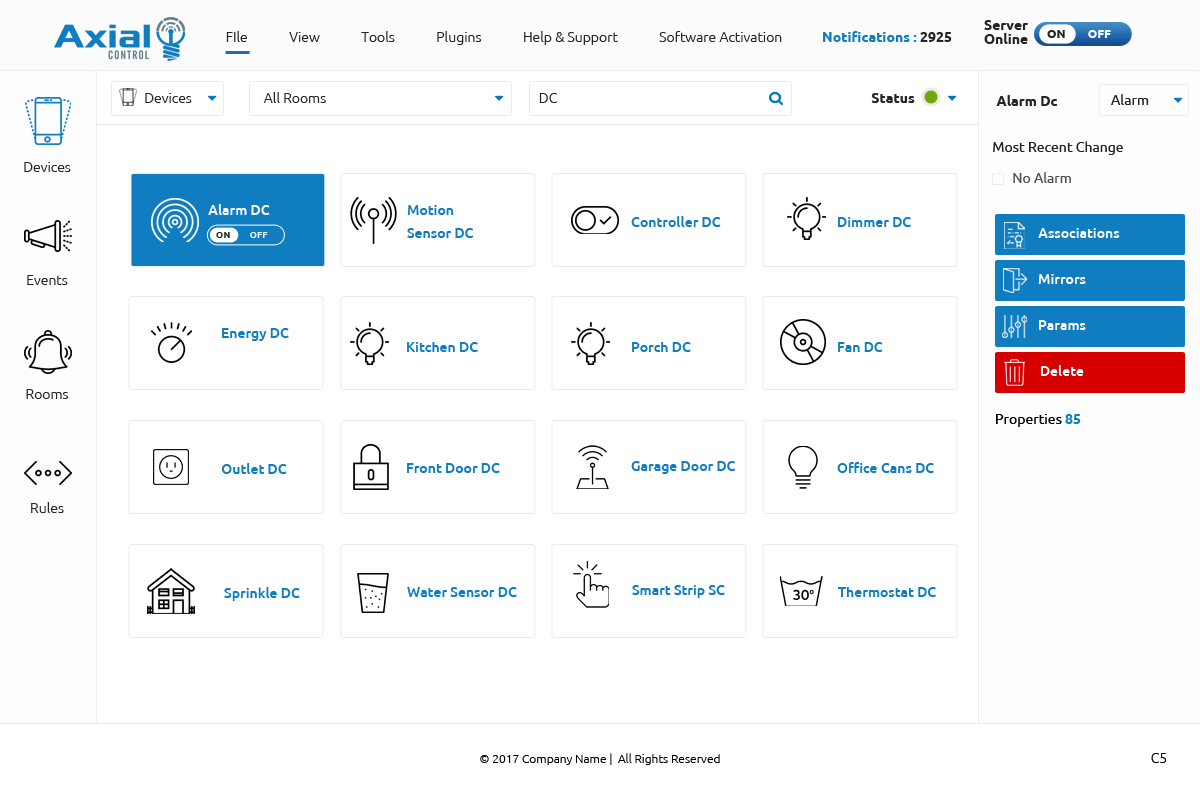
Task: Open Events via the megaphone icon
Action: point(47,236)
